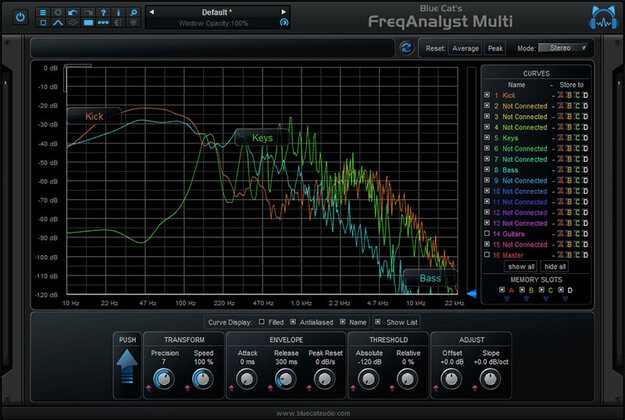The image size is (625, 420).
Task: Toggle visibility of curve 8 Bass
Action: point(487,169)
